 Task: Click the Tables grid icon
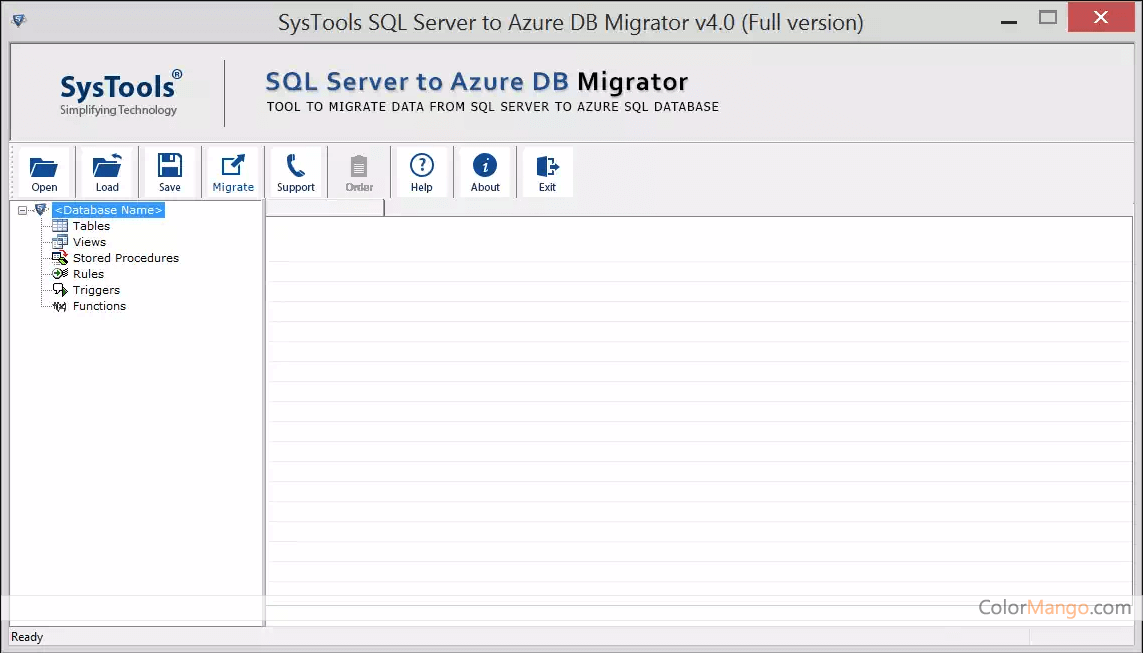(x=60, y=226)
